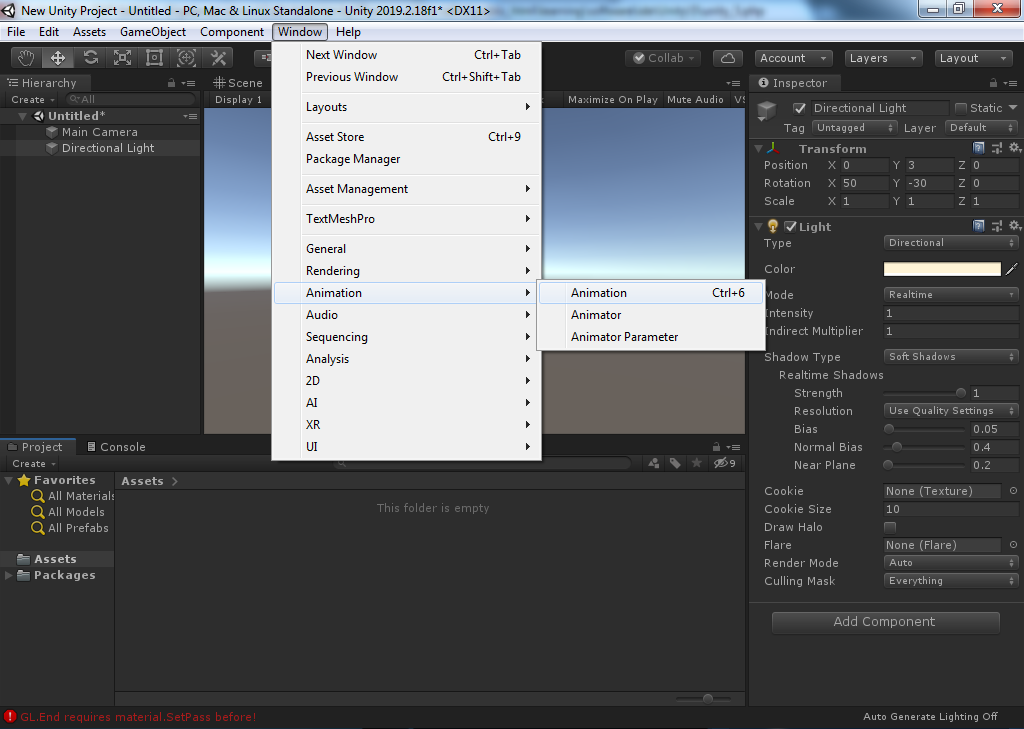The height and width of the screenshot is (729, 1024).
Task: Click the color picker eyedropper icon
Action: click(x=1012, y=269)
